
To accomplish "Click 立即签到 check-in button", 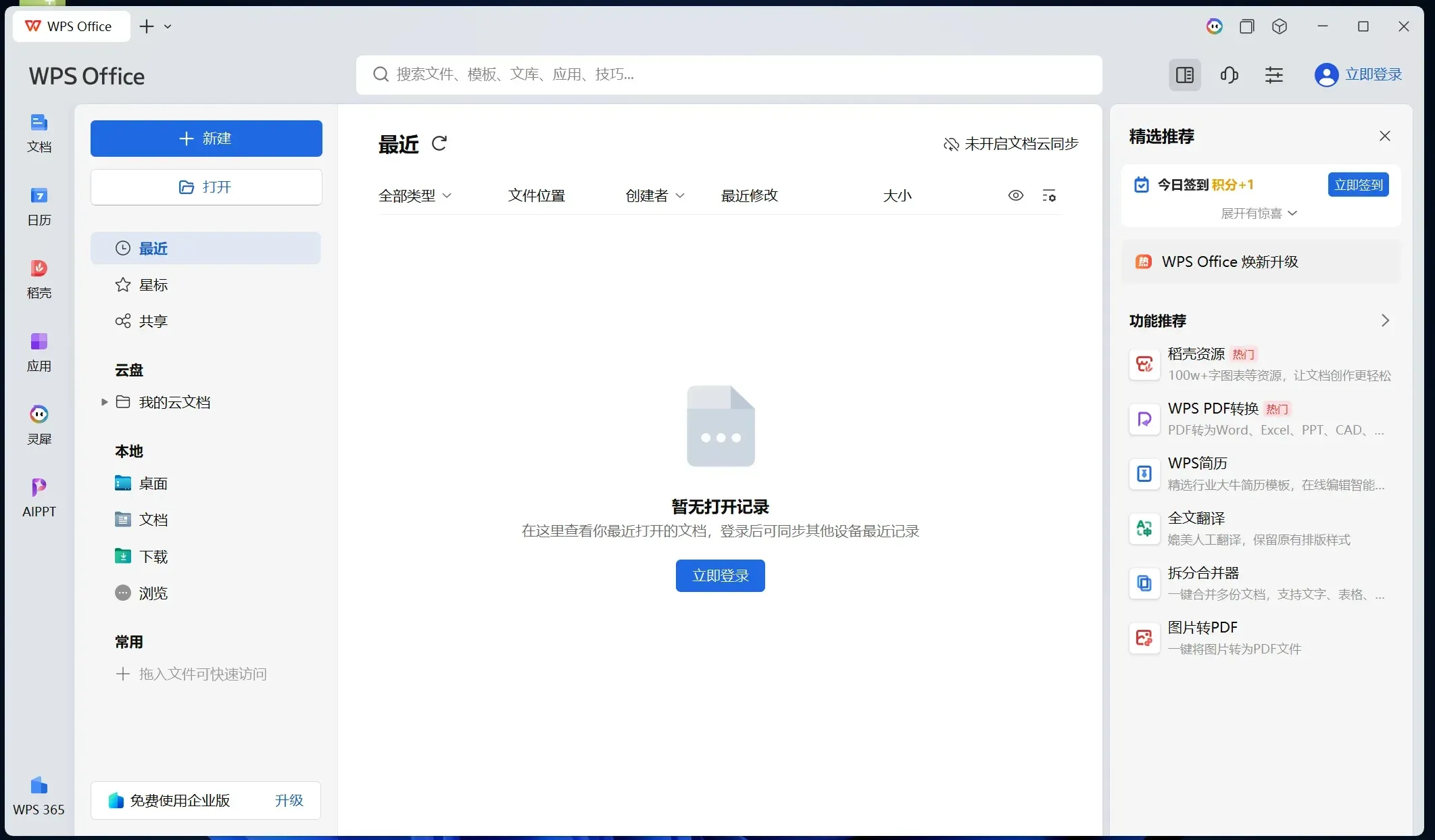I will click(x=1358, y=184).
